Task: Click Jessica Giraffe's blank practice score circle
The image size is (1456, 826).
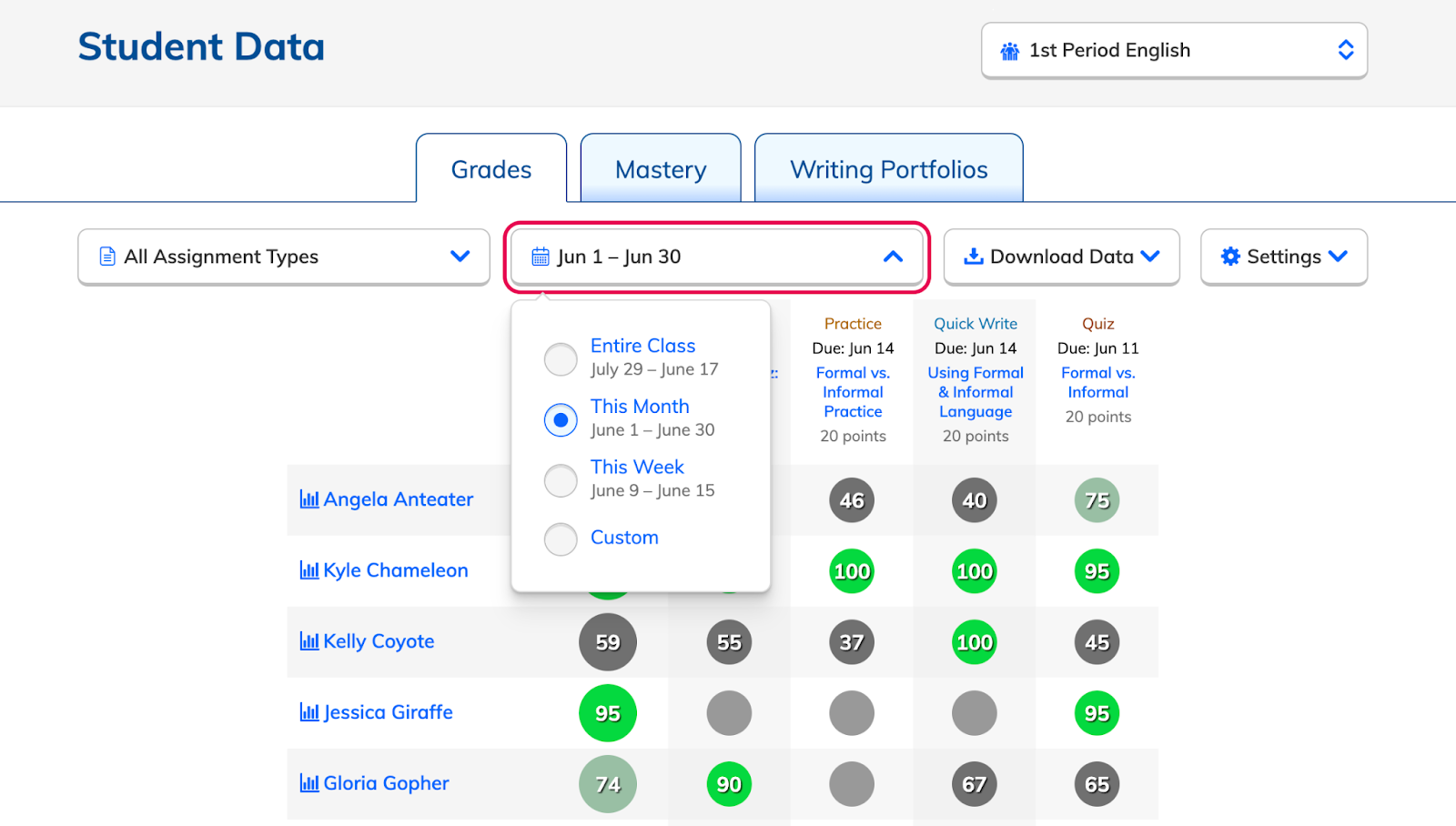Action: pos(852,713)
